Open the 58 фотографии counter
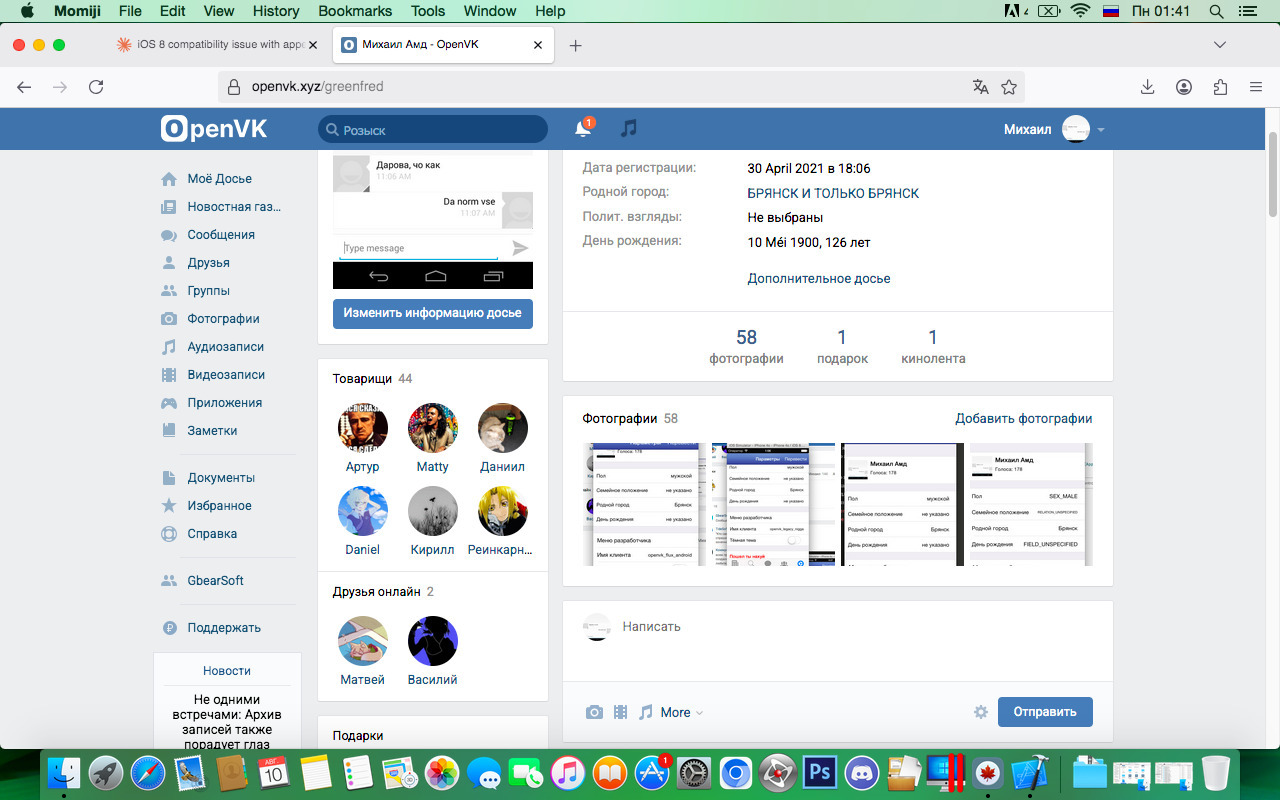Viewport: 1280px width, 800px height. click(x=746, y=347)
